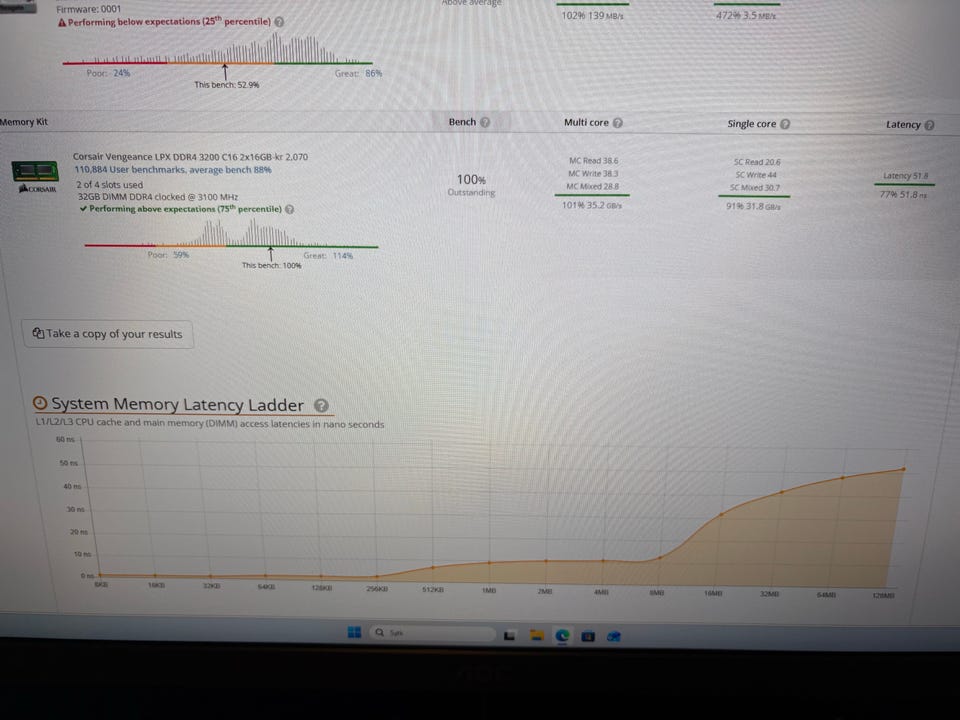The height and width of the screenshot is (720, 960).
Task: Click the '100% Outstanding' bench score
Action: tap(471, 185)
